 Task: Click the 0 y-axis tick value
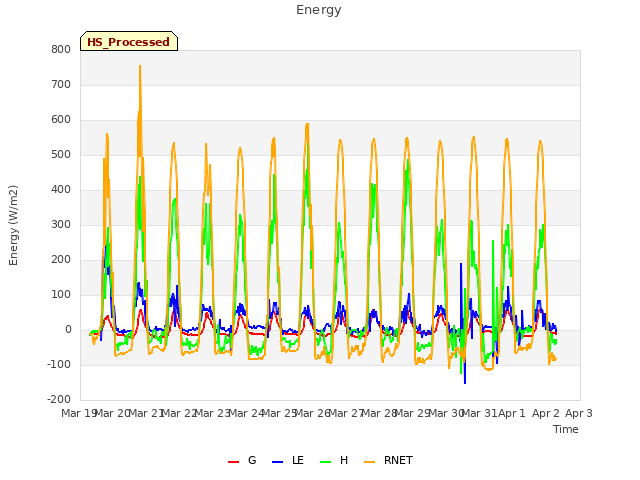click(68, 330)
